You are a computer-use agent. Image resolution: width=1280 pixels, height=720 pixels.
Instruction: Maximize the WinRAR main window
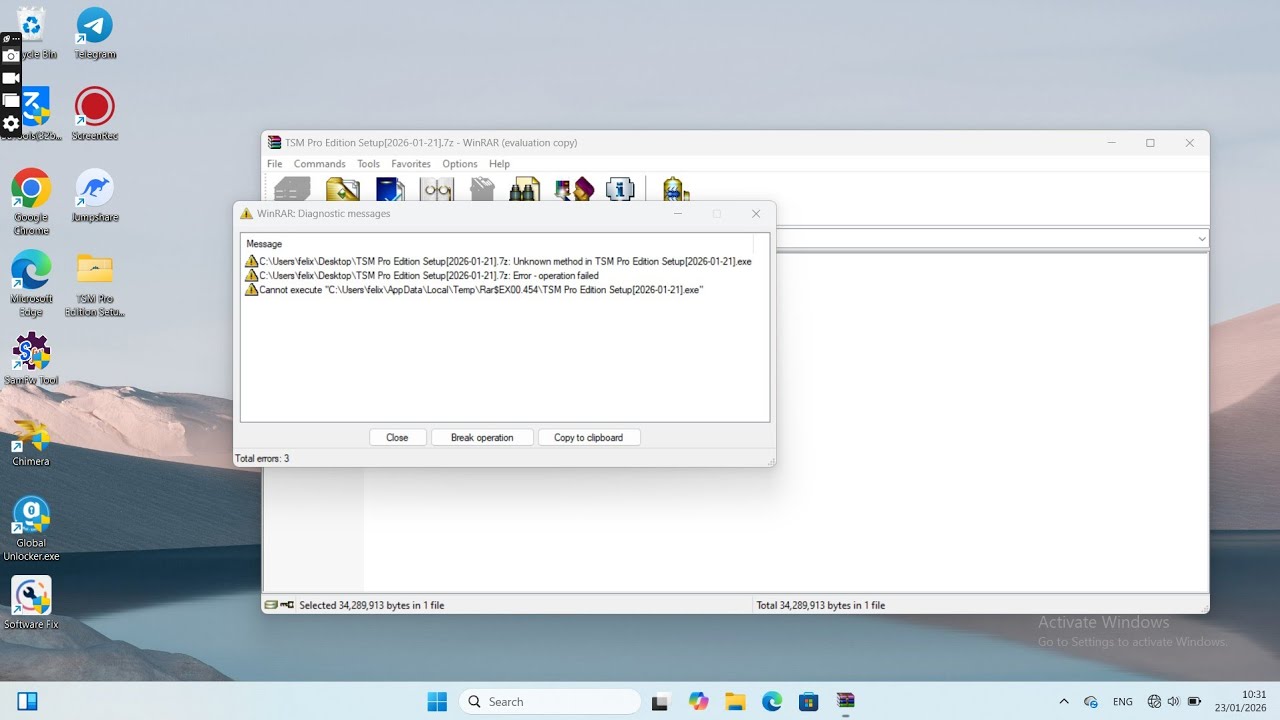coord(1150,143)
